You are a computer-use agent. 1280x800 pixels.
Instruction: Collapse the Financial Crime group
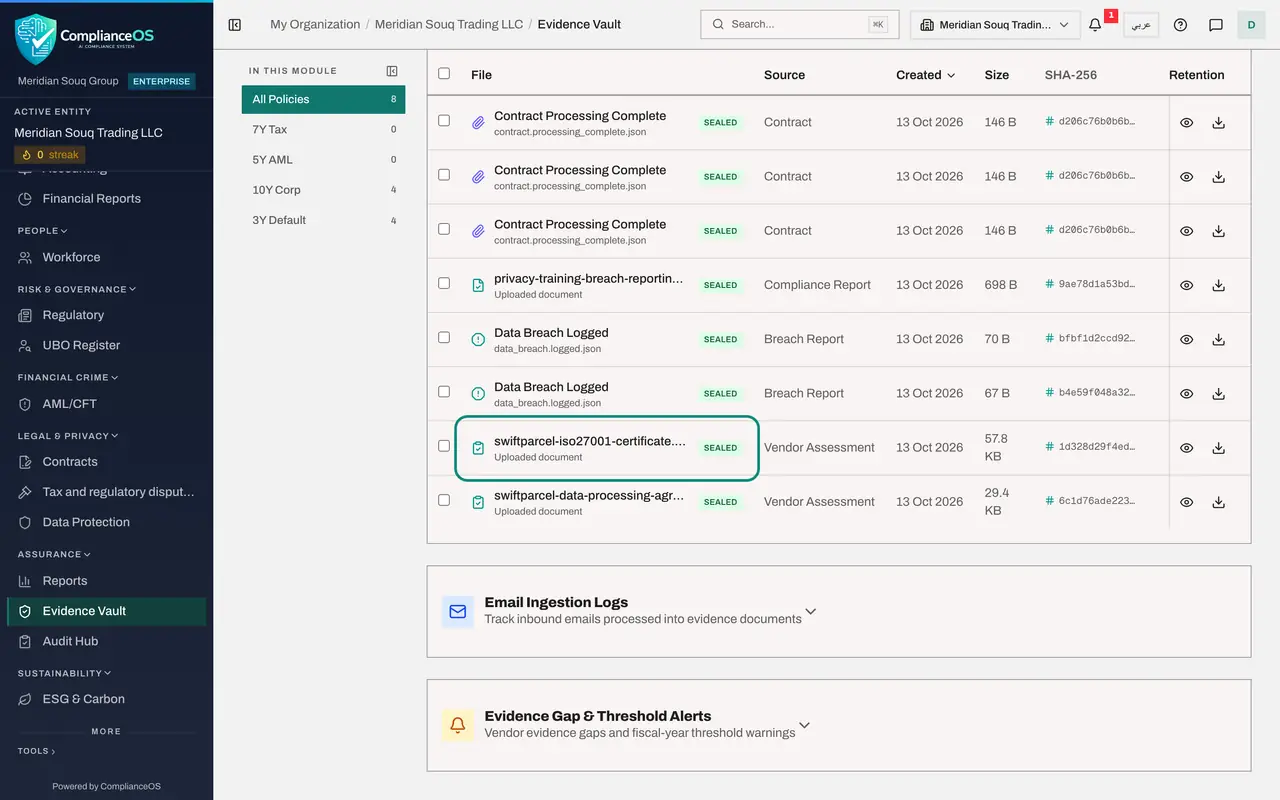68,378
